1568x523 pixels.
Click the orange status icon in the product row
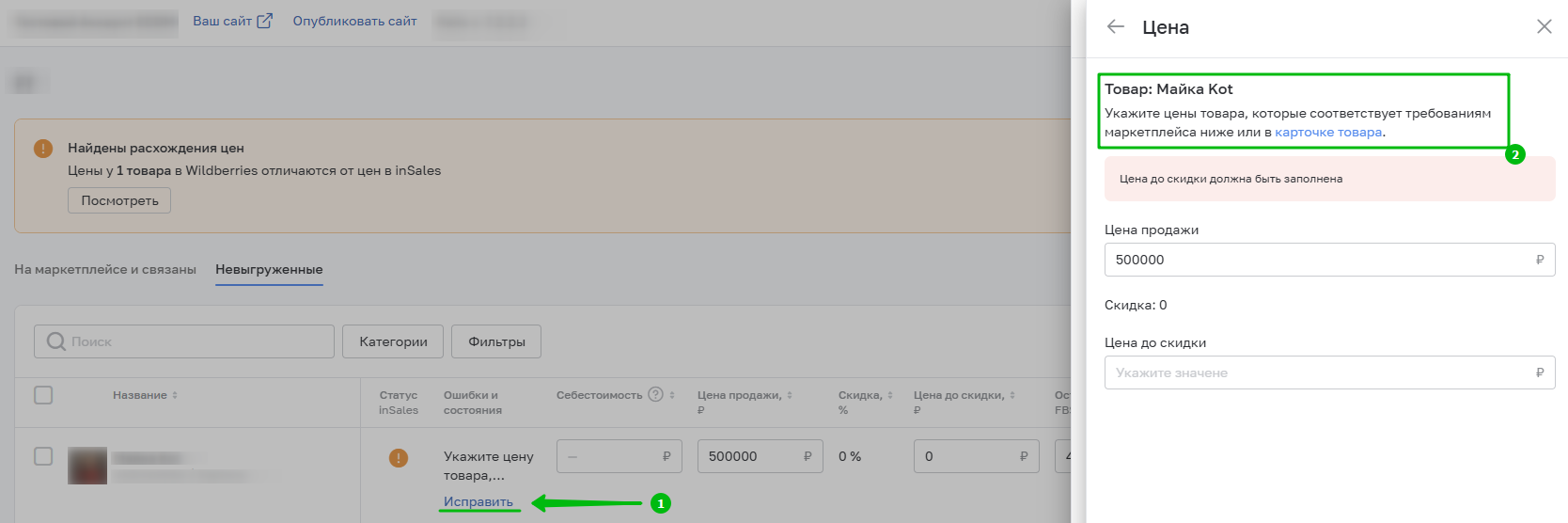coord(399,458)
